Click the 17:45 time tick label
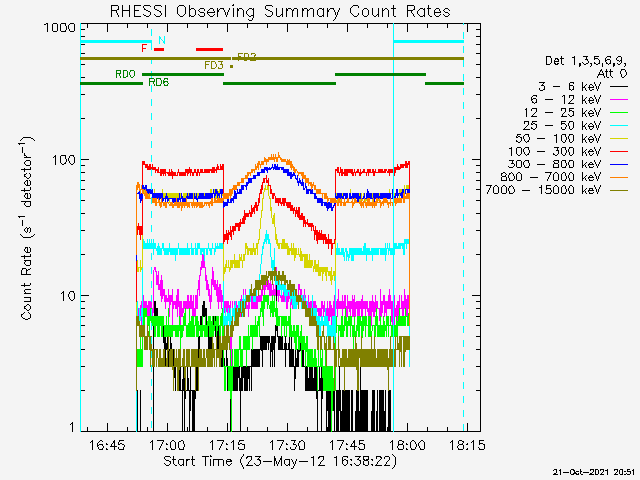The height and width of the screenshot is (480, 640). tap(347, 445)
